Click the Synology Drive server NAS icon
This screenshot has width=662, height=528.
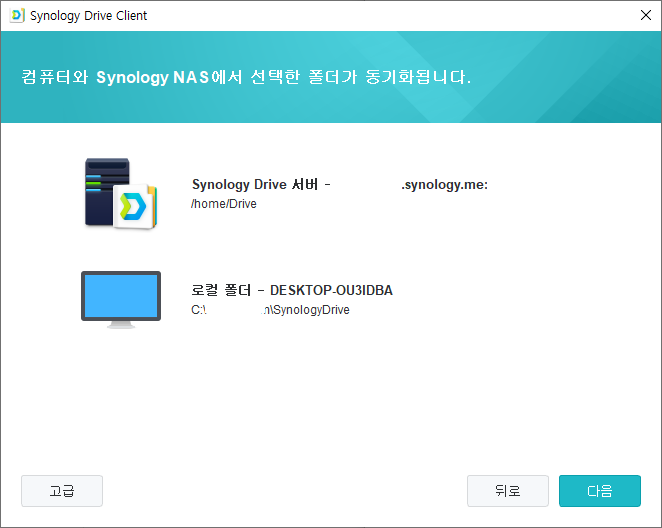(x=121, y=194)
